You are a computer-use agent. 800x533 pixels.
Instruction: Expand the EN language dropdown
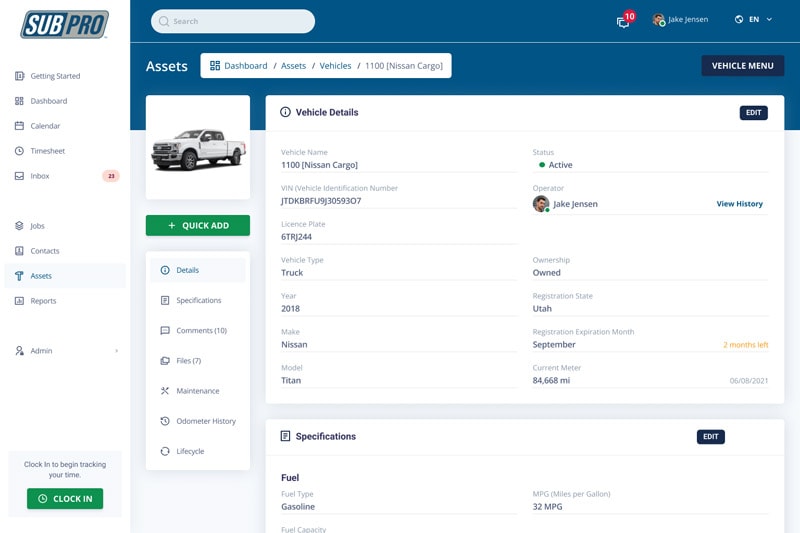click(x=753, y=19)
